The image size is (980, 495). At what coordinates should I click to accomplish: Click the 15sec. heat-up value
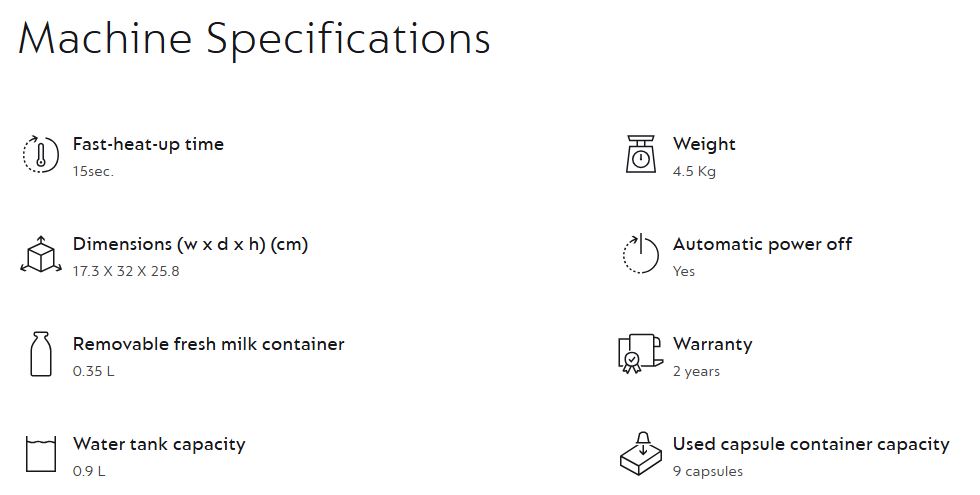93,171
